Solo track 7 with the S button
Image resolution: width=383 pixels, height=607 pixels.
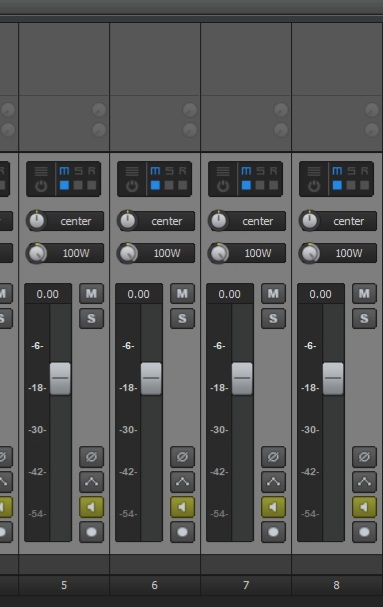point(273,319)
